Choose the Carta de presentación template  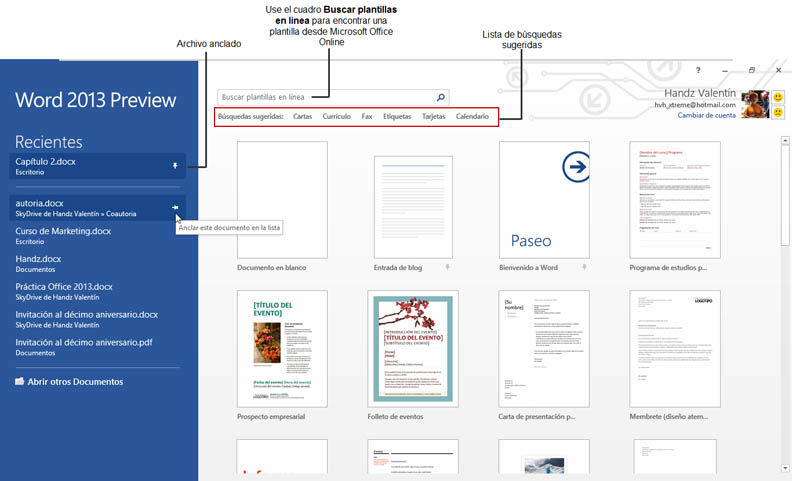544,349
